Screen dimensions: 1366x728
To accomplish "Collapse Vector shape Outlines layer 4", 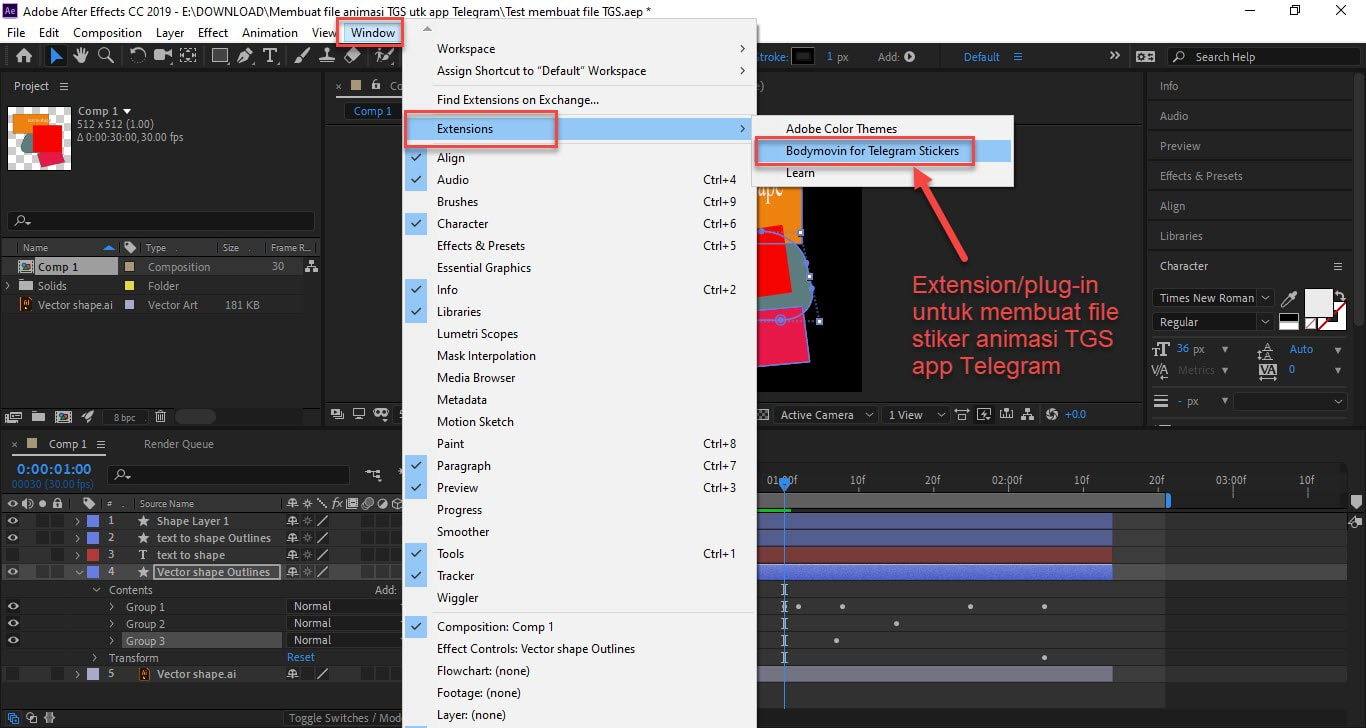I will coord(78,572).
